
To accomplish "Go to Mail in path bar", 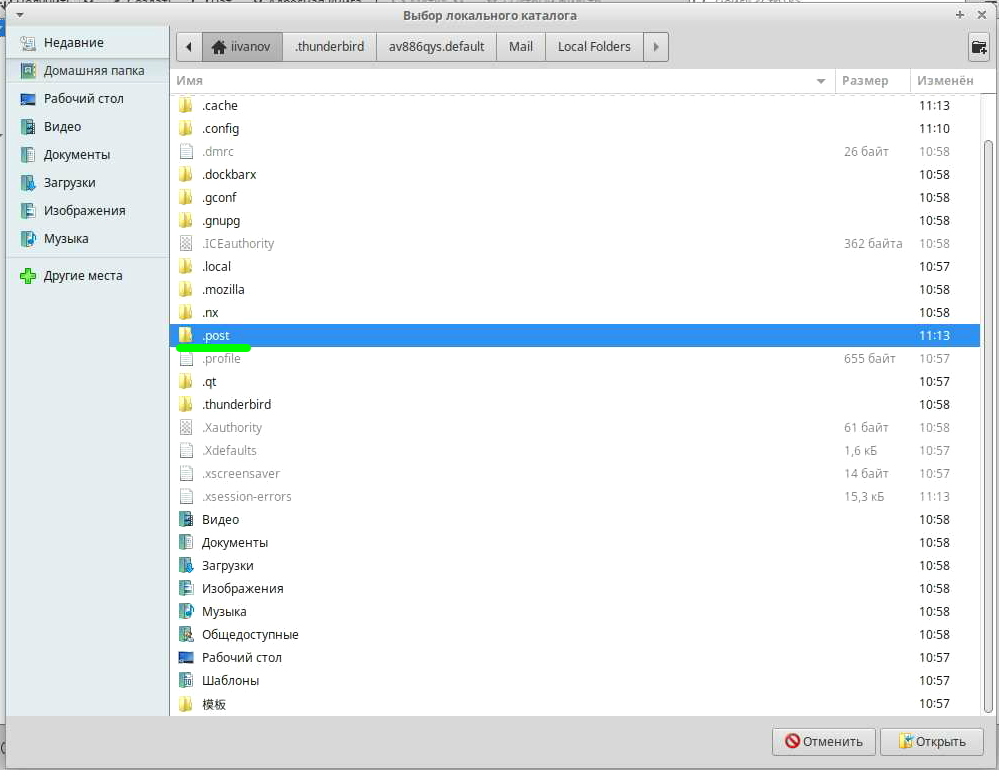I will point(521,46).
